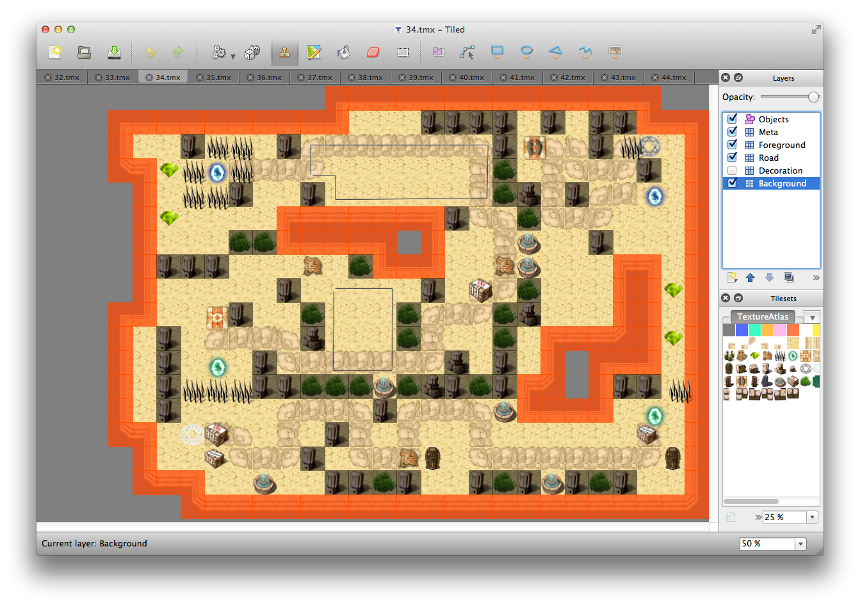Hide the Road layer
This screenshot has height=606, width=860.
732,157
